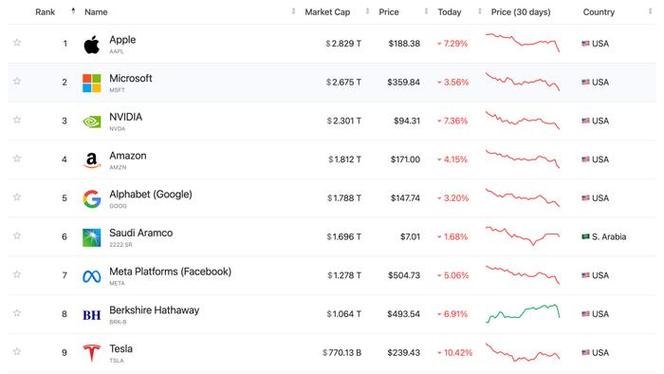Sort table by Rank header
This screenshot has width=664, height=374.
(45, 12)
